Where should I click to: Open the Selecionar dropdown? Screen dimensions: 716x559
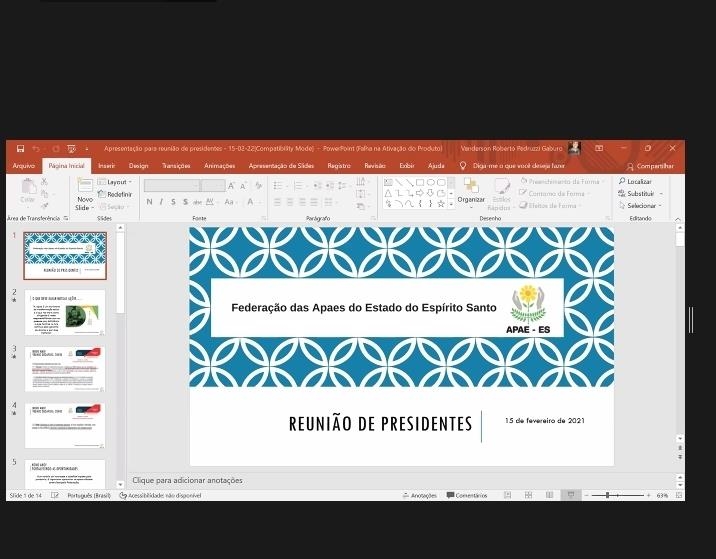click(x=640, y=206)
